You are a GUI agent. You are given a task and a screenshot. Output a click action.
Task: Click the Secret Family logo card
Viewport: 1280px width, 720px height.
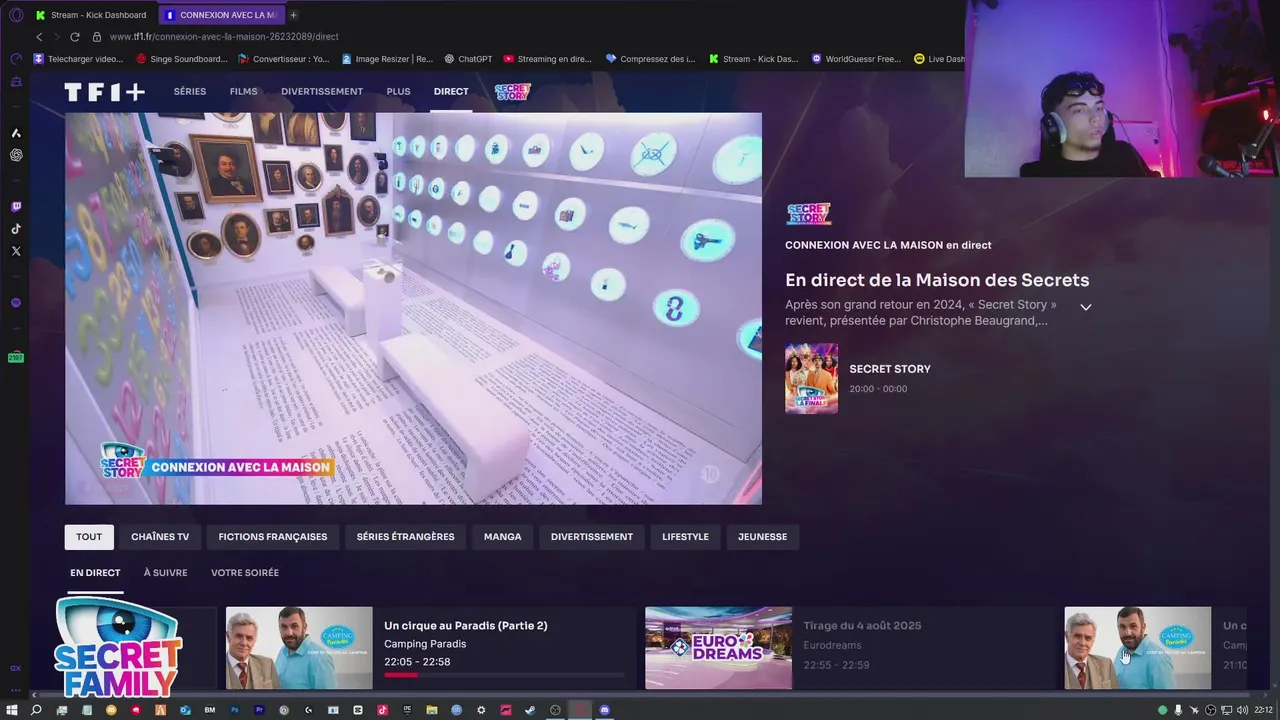coord(117,648)
